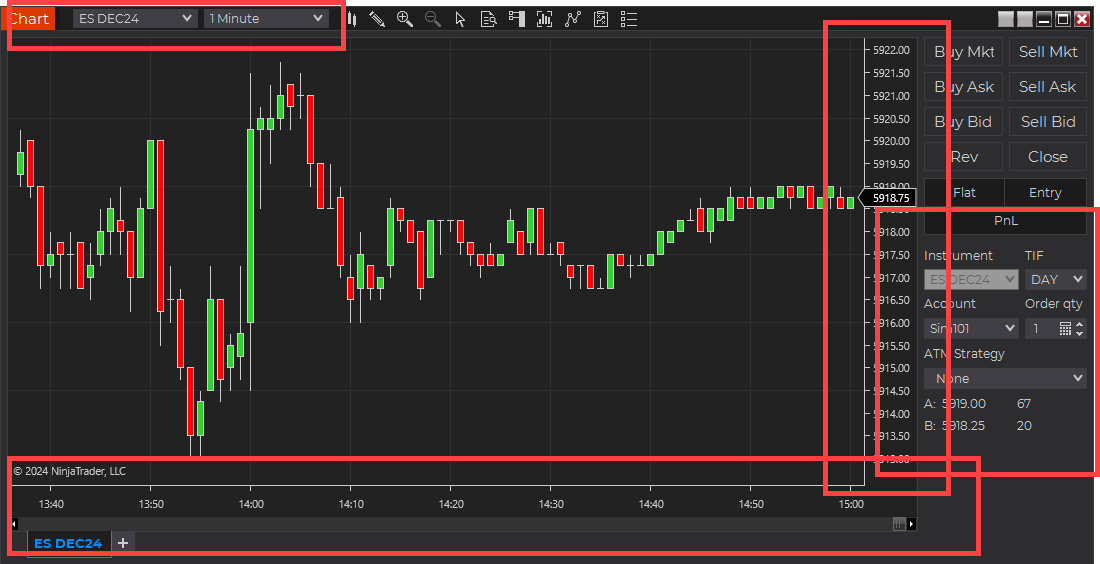Click the current price marker 5918.75
This screenshot has width=1100, height=564.
tap(887, 199)
